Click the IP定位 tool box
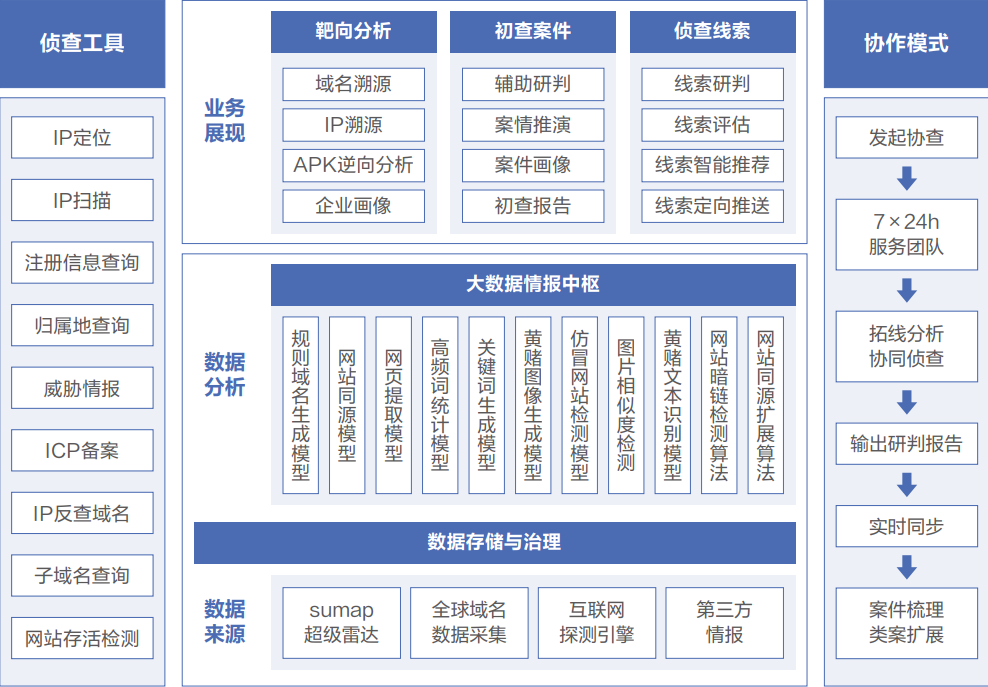Viewport: 988px width, 687px height. (82, 138)
